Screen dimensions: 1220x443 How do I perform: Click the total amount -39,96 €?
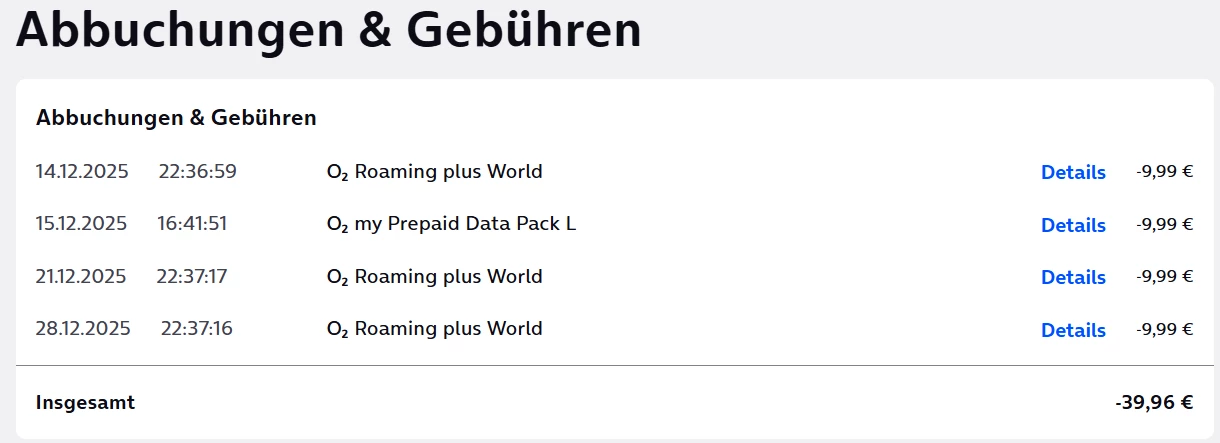(1154, 403)
